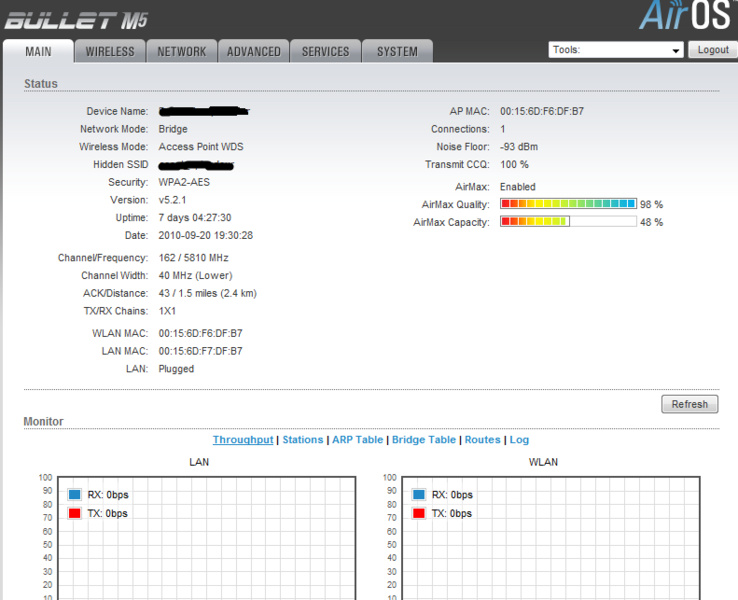Click the Bullet M5 logo

76,21
